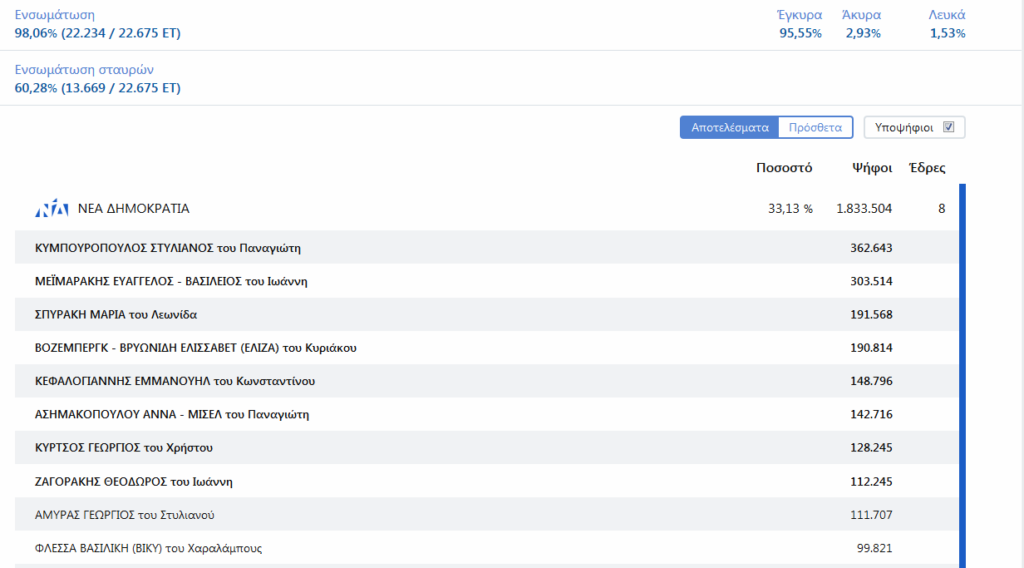
Task: Click the Ψήφοι column header
Action: point(872,168)
